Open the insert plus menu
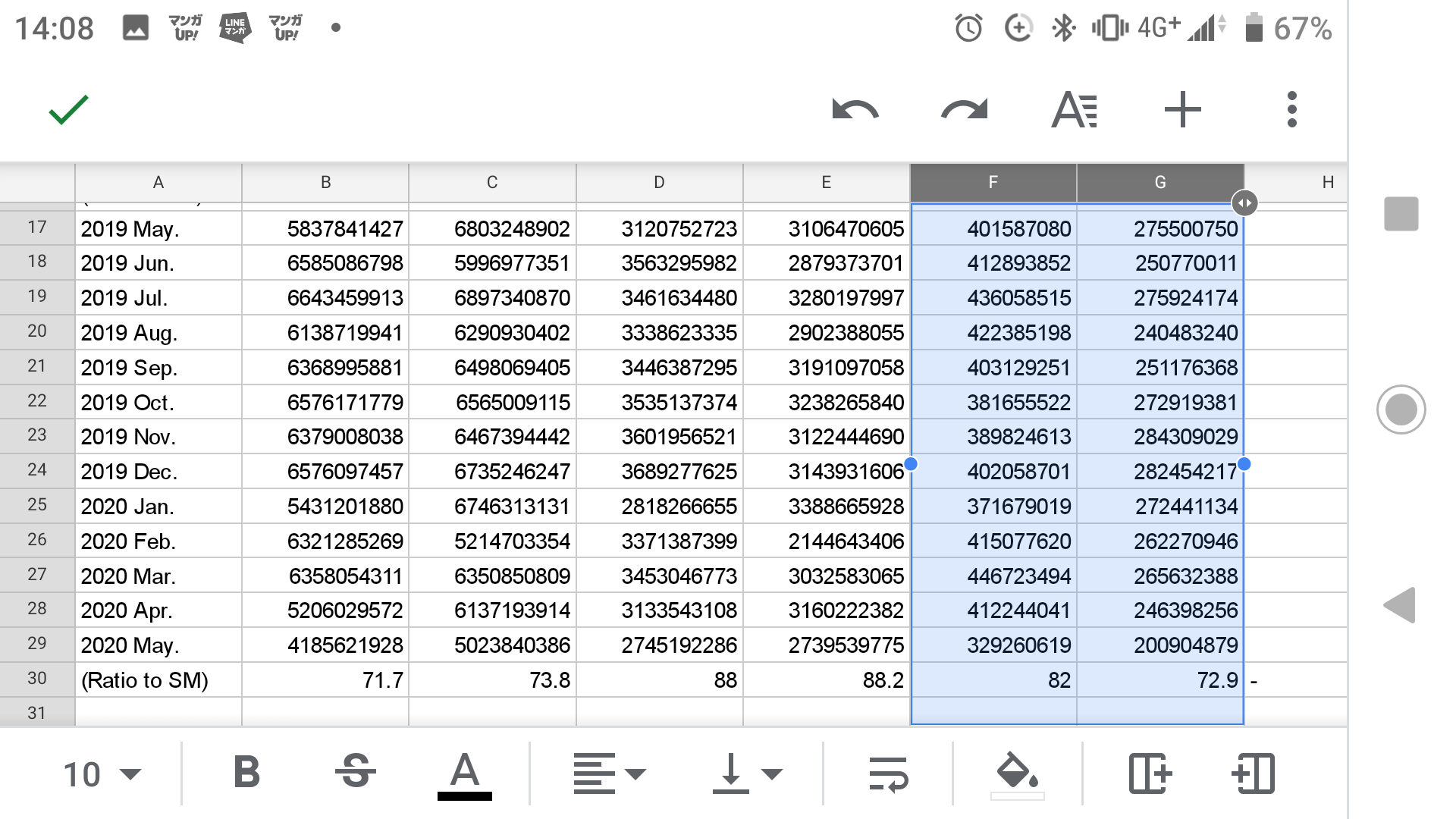The image size is (1456, 819). (1182, 110)
